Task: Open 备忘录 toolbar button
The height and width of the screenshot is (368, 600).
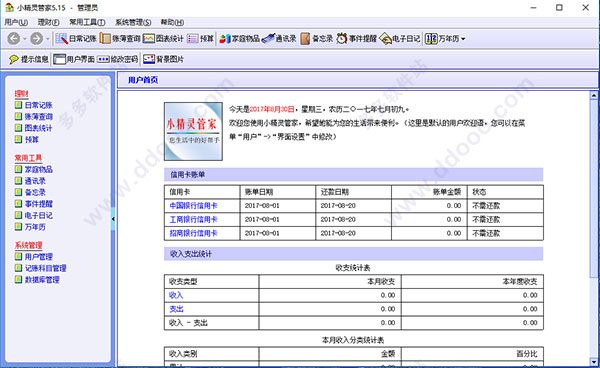Action: coord(317,38)
